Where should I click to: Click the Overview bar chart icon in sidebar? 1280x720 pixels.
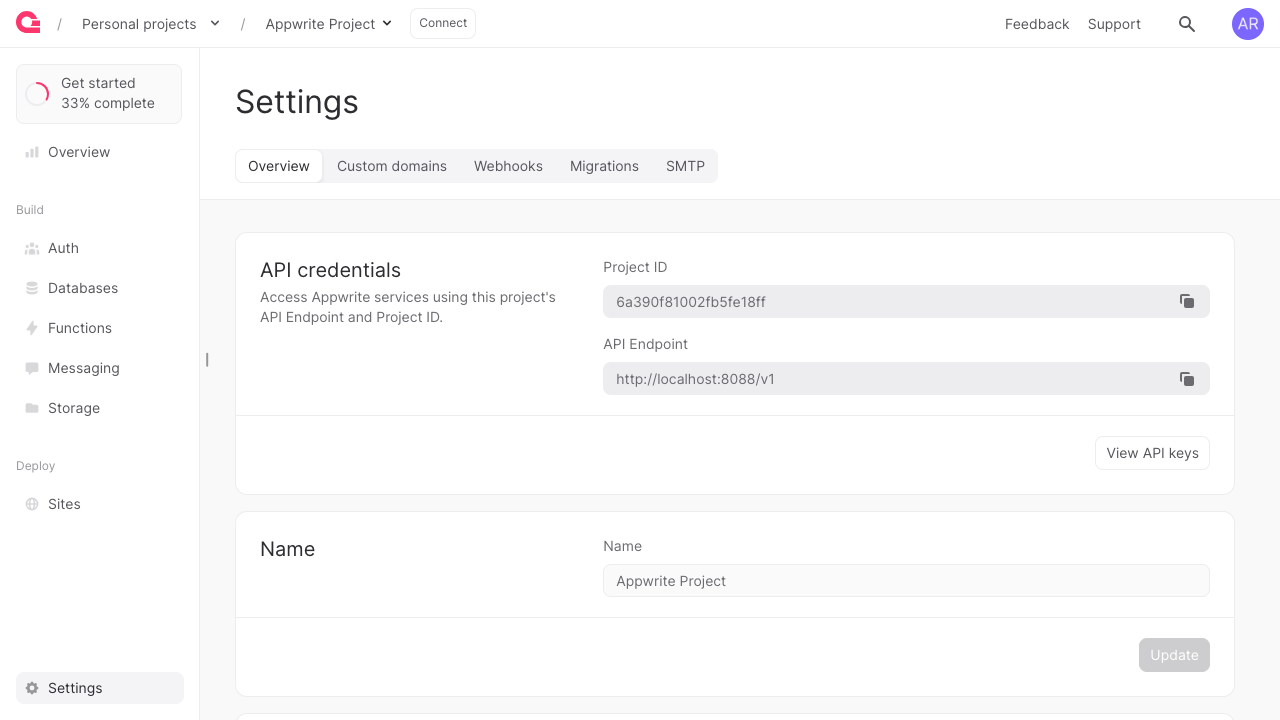point(32,152)
